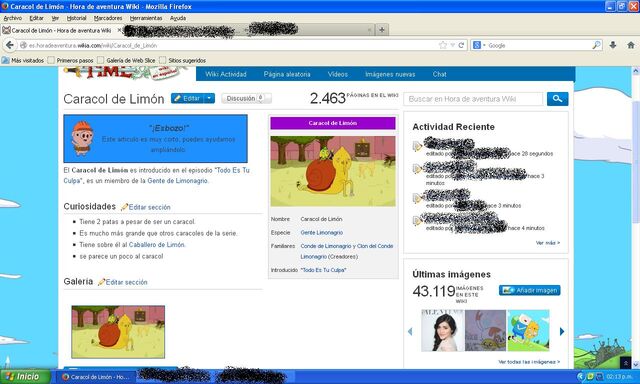Open Videos in the wiki navigation
Screen dimensions: 640x384
(338, 74)
